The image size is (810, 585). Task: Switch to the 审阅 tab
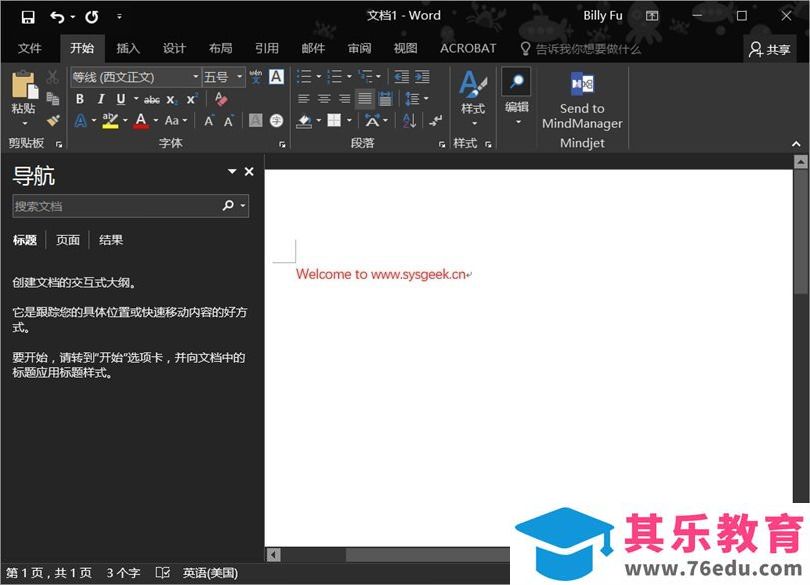[360, 49]
